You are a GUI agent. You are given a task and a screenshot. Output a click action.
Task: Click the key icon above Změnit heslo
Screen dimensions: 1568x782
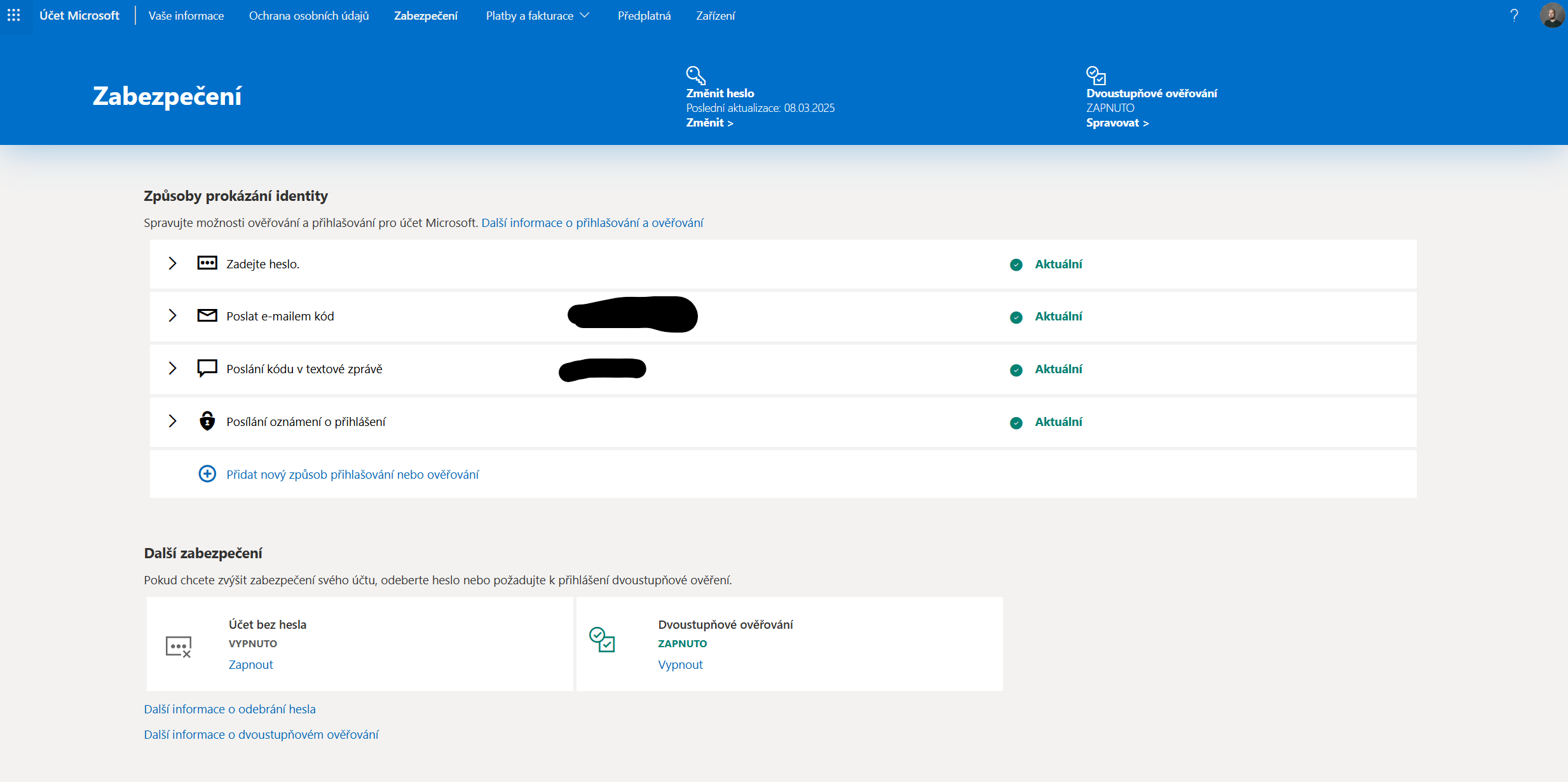pyautogui.click(x=696, y=75)
